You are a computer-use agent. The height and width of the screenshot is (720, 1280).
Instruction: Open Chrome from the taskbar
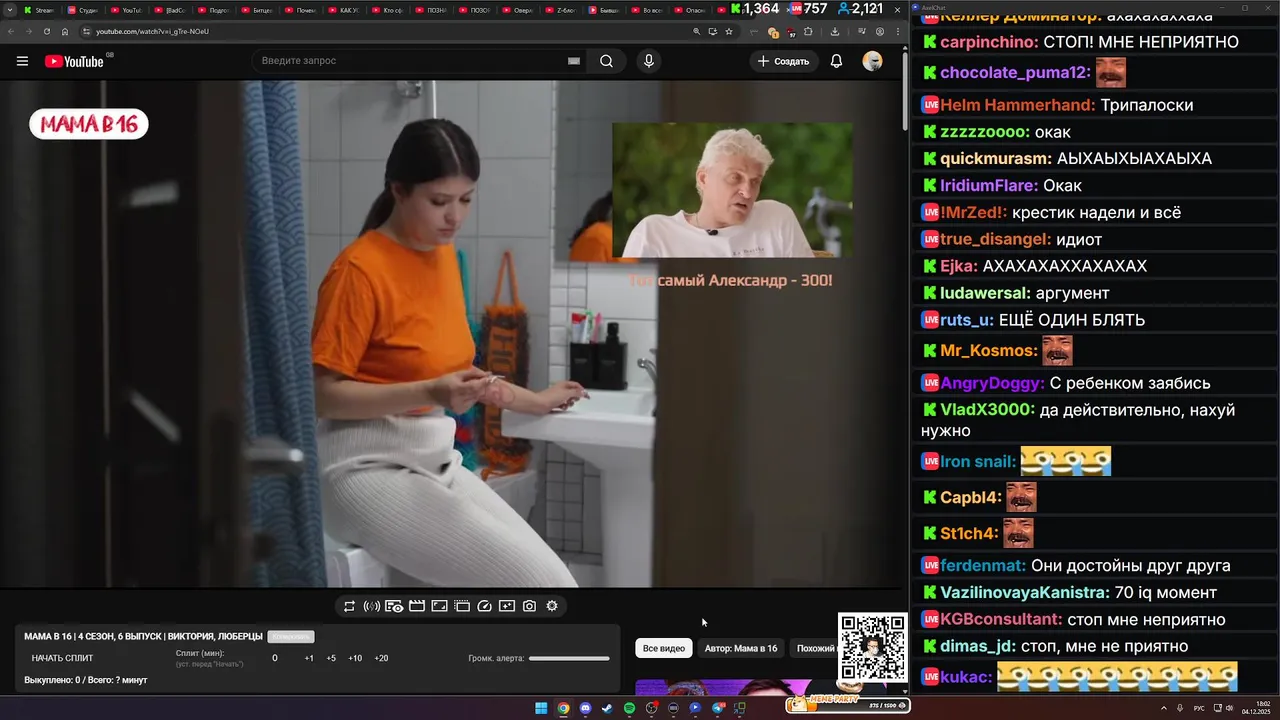point(563,708)
